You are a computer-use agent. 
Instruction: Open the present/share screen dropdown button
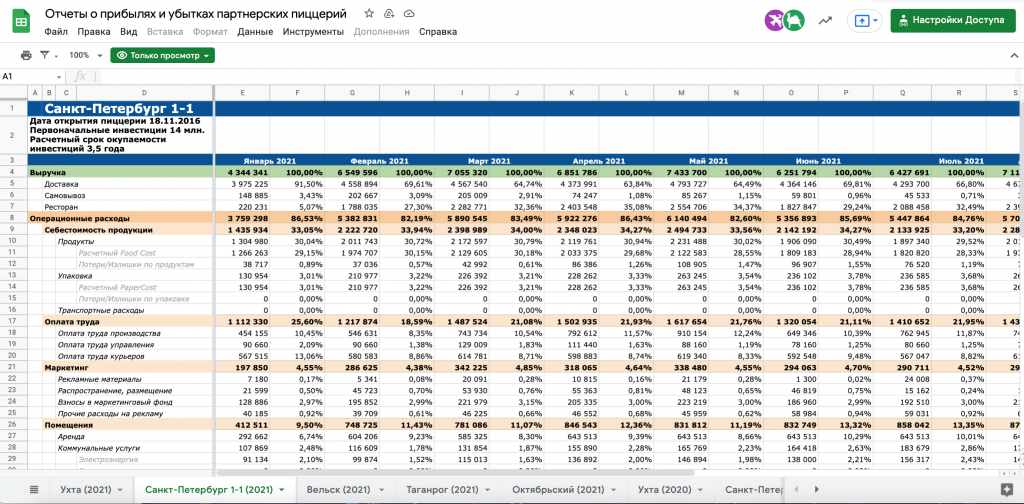(865, 20)
